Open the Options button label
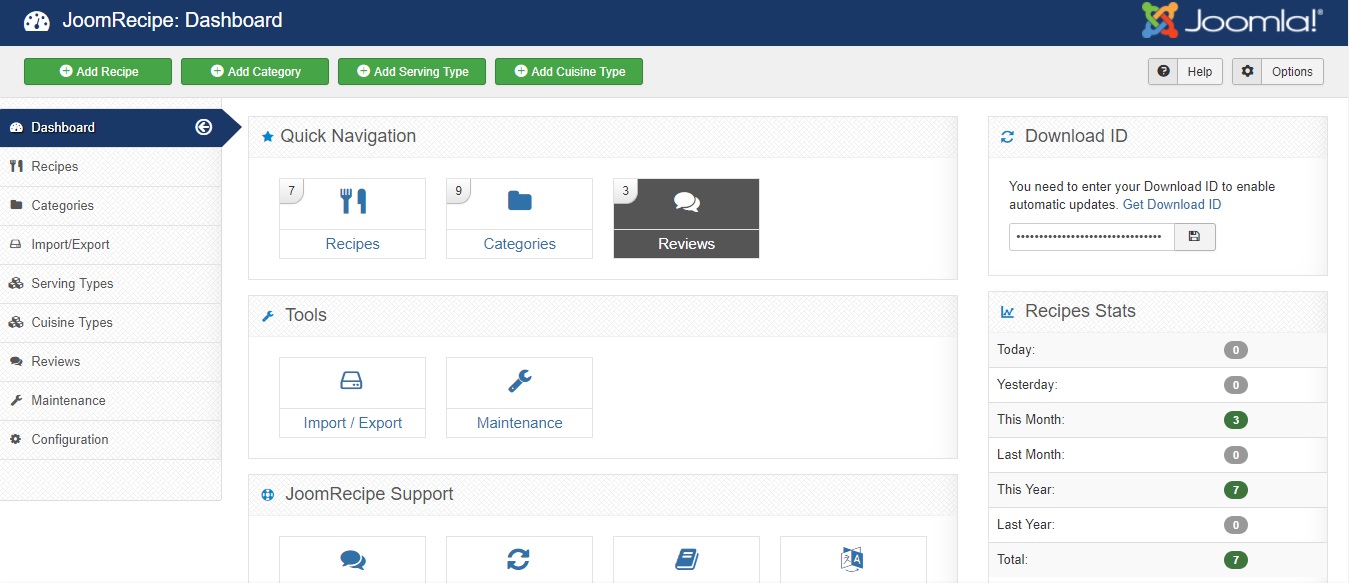 click(1292, 72)
